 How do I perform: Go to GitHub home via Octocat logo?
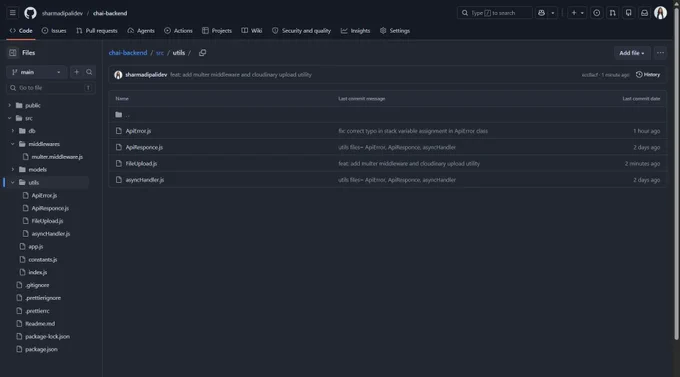(x=30, y=13)
